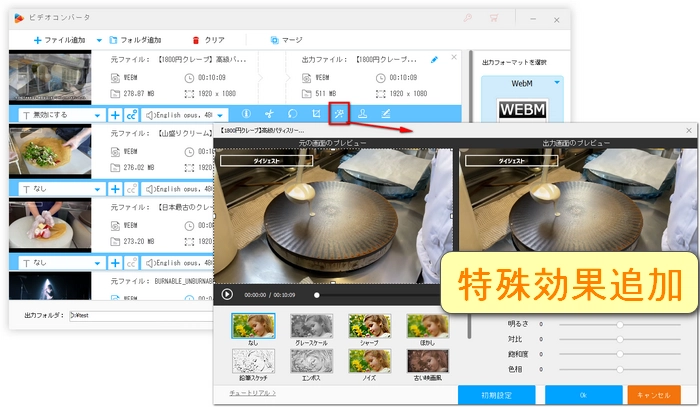Open the key registration icon in title bar

[467, 18]
